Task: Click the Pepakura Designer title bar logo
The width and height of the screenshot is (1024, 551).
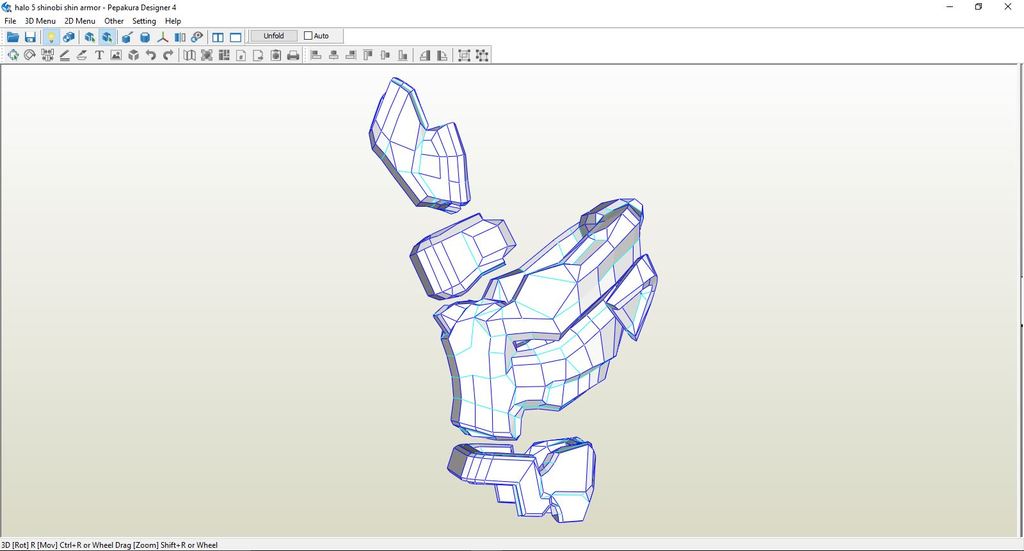Action: click(x=7, y=7)
